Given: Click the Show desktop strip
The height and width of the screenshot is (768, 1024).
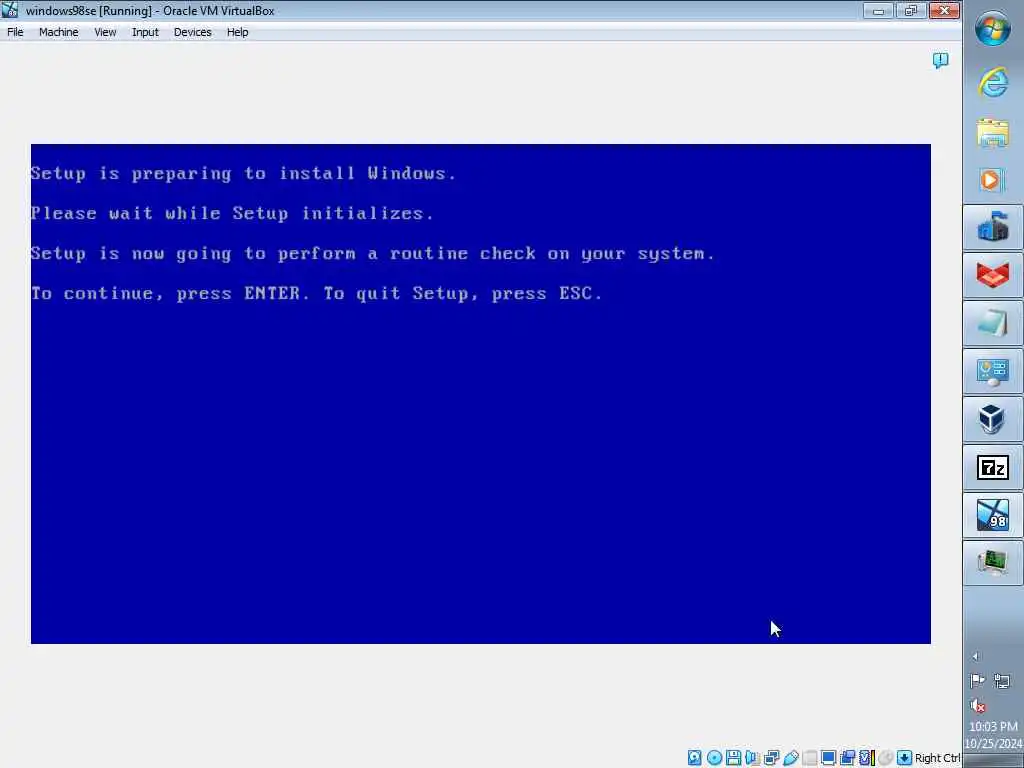Looking at the screenshot, I should [993, 762].
